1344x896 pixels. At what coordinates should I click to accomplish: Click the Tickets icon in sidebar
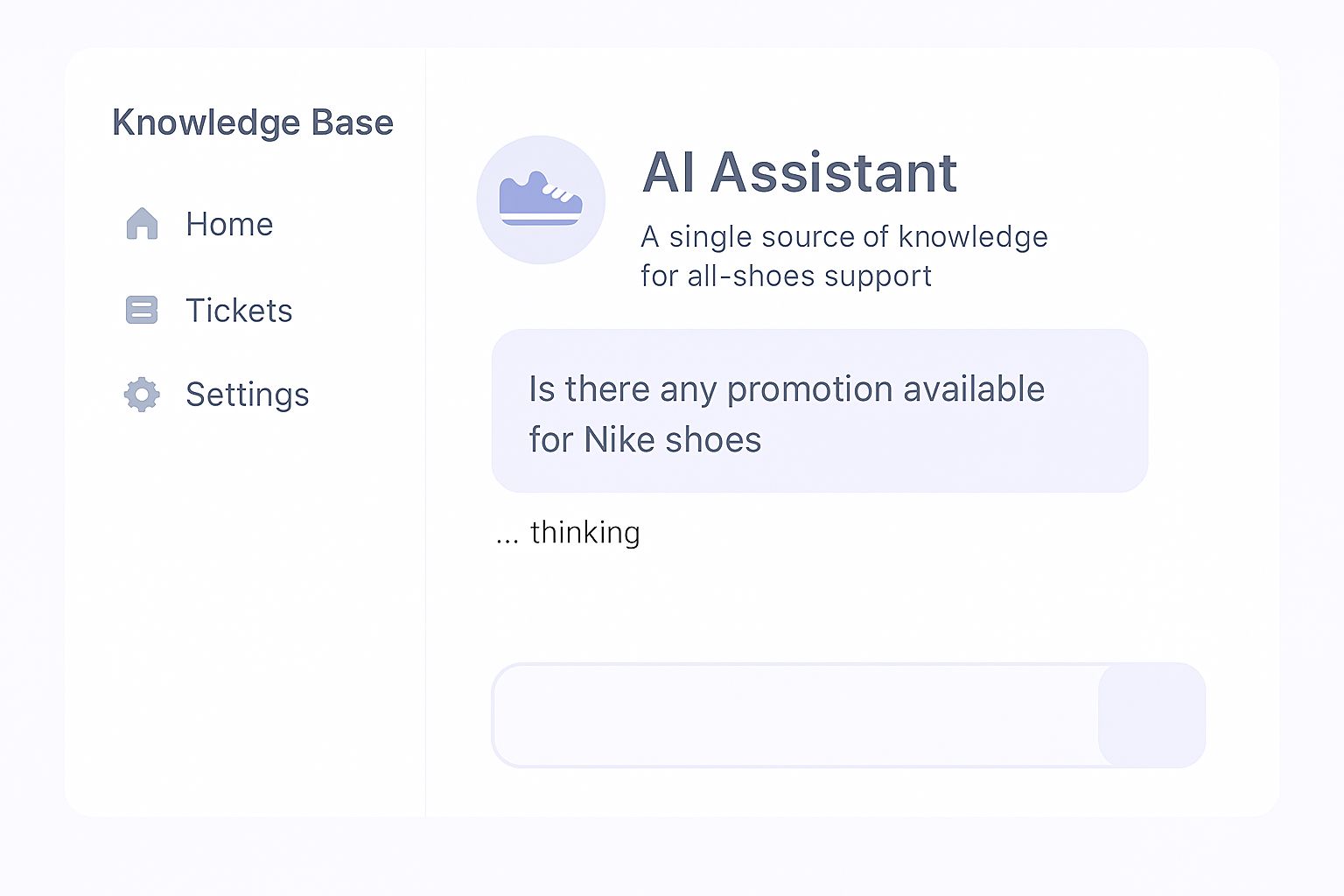coord(142,310)
